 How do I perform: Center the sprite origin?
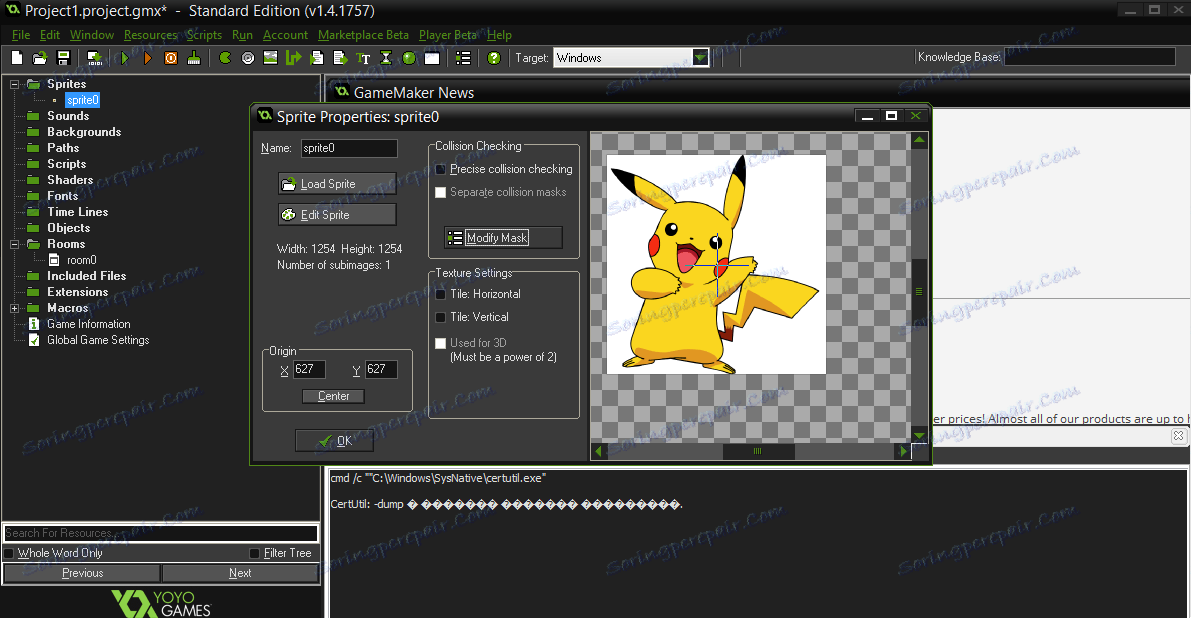[333, 396]
